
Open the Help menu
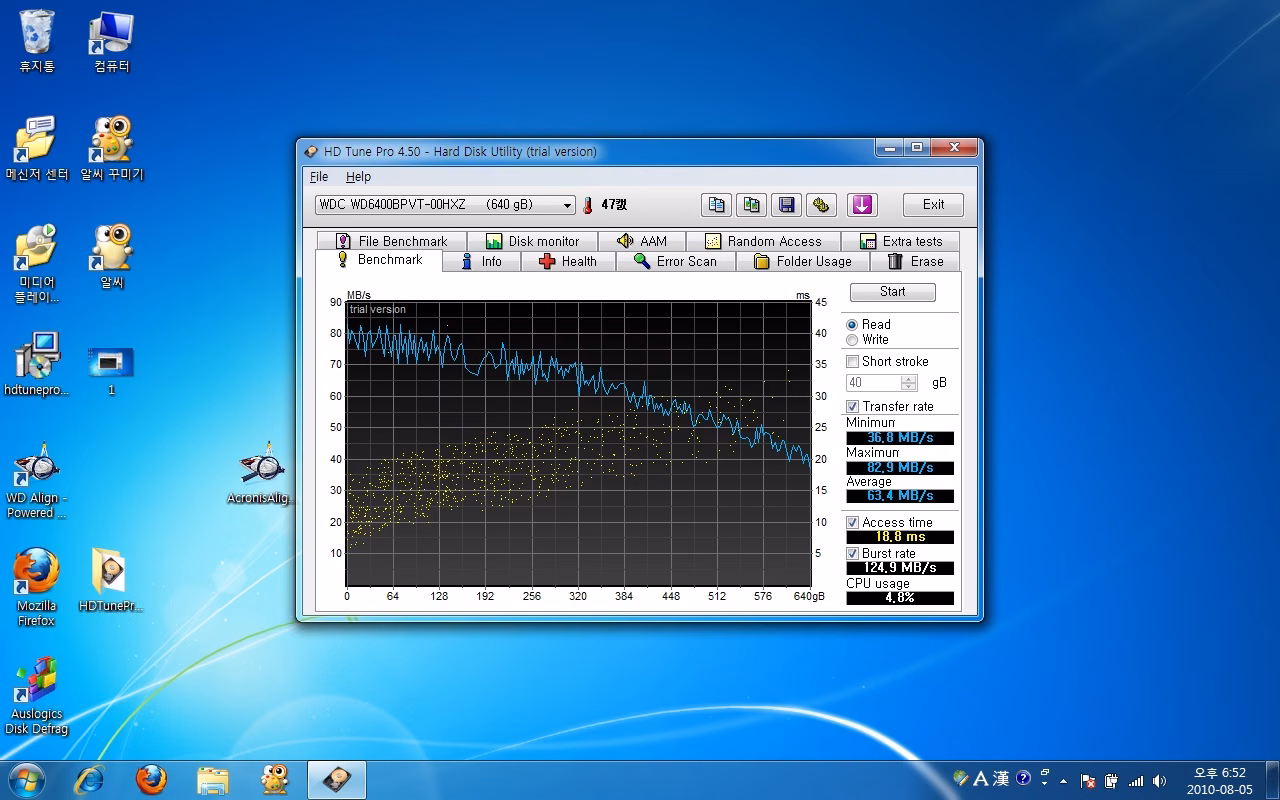click(x=358, y=177)
